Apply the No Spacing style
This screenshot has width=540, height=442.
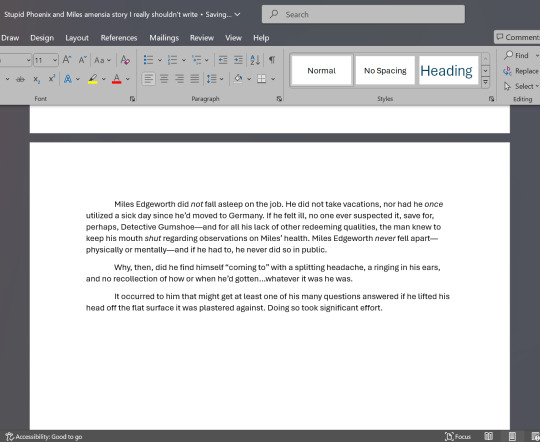pos(385,71)
